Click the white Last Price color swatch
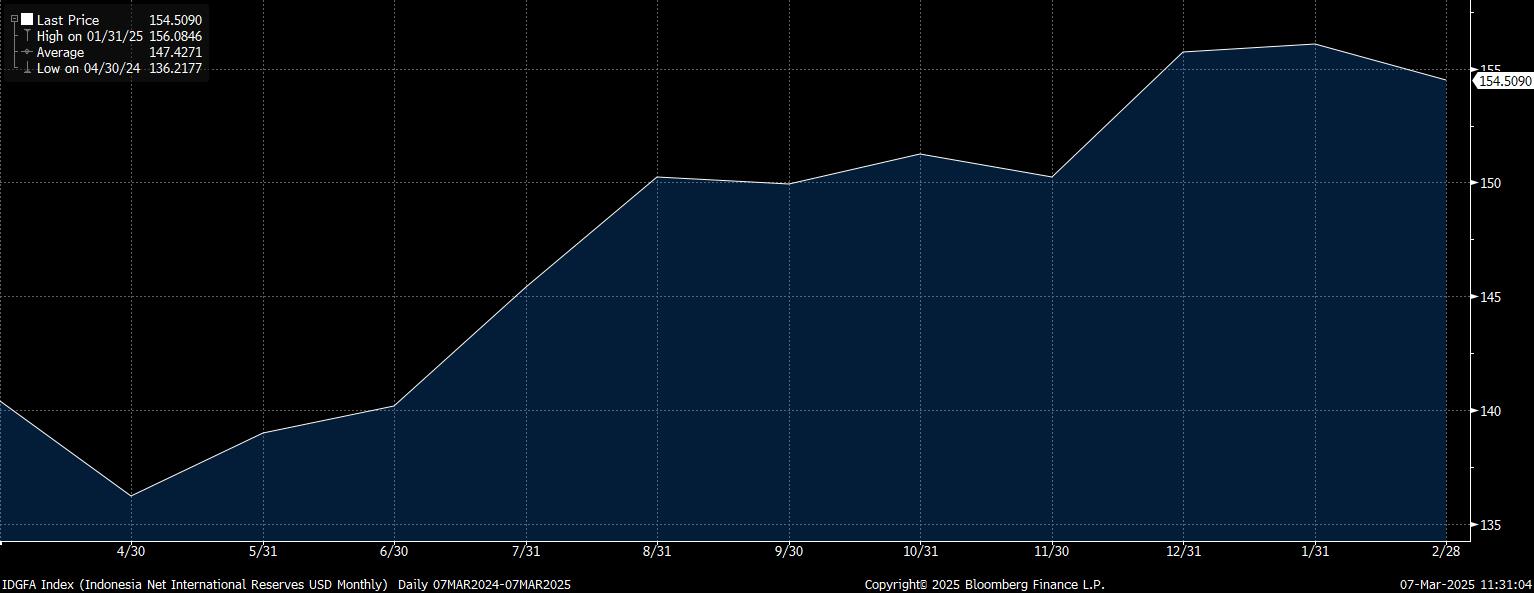 pyautogui.click(x=27, y=20)
